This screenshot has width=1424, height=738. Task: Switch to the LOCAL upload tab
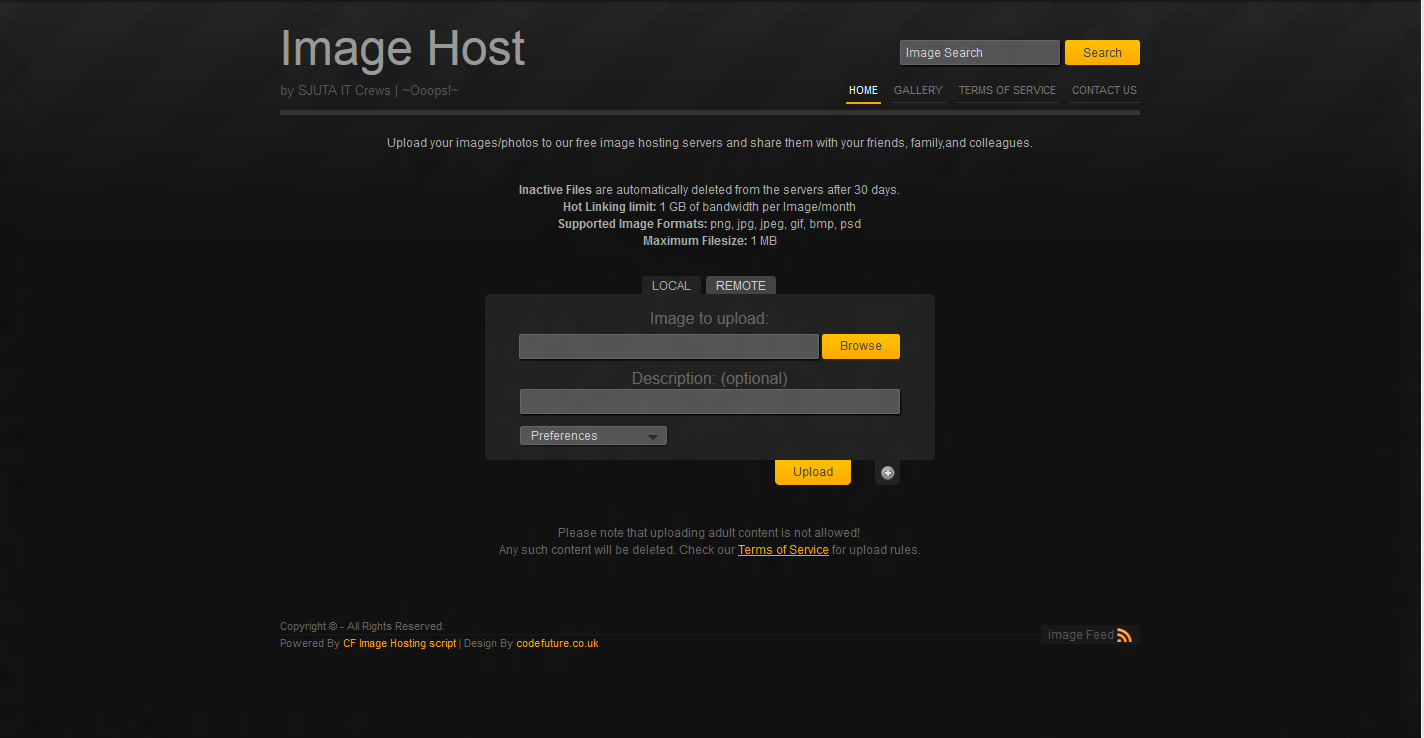670,285
